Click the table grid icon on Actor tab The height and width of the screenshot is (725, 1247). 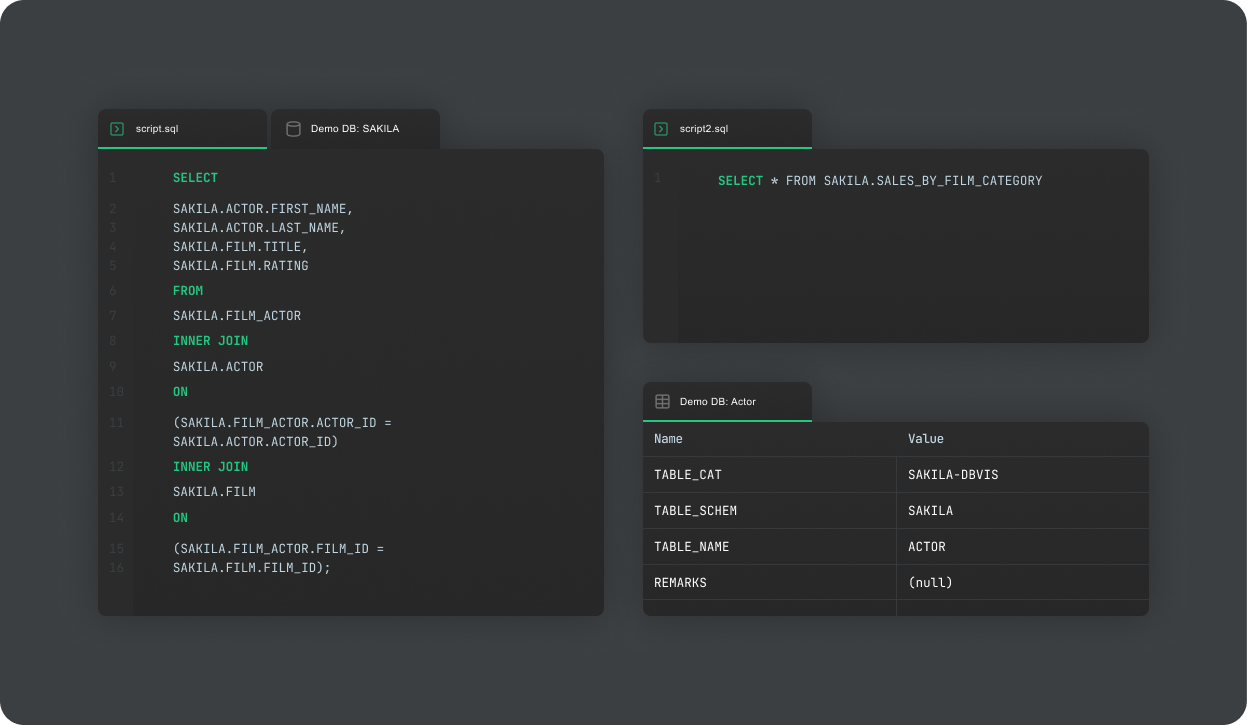click(x=661, y=400)
